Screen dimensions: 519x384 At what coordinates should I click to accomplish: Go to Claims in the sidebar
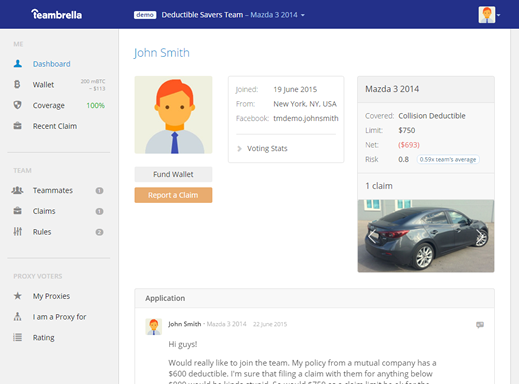(44, 211)
